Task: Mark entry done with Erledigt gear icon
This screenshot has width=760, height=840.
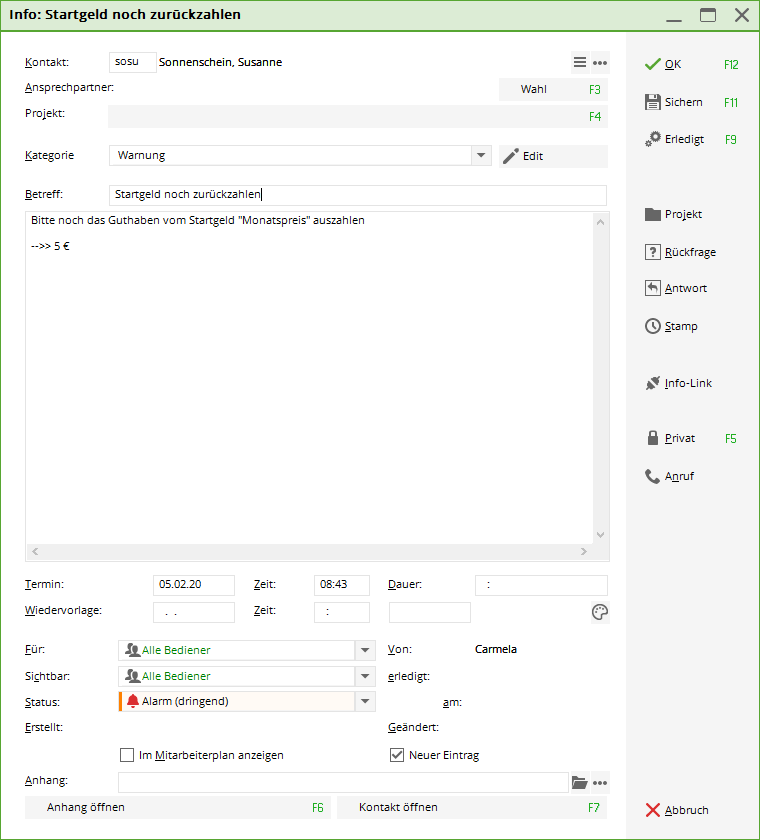Action: pyautogui.click(x=653, y=139)
